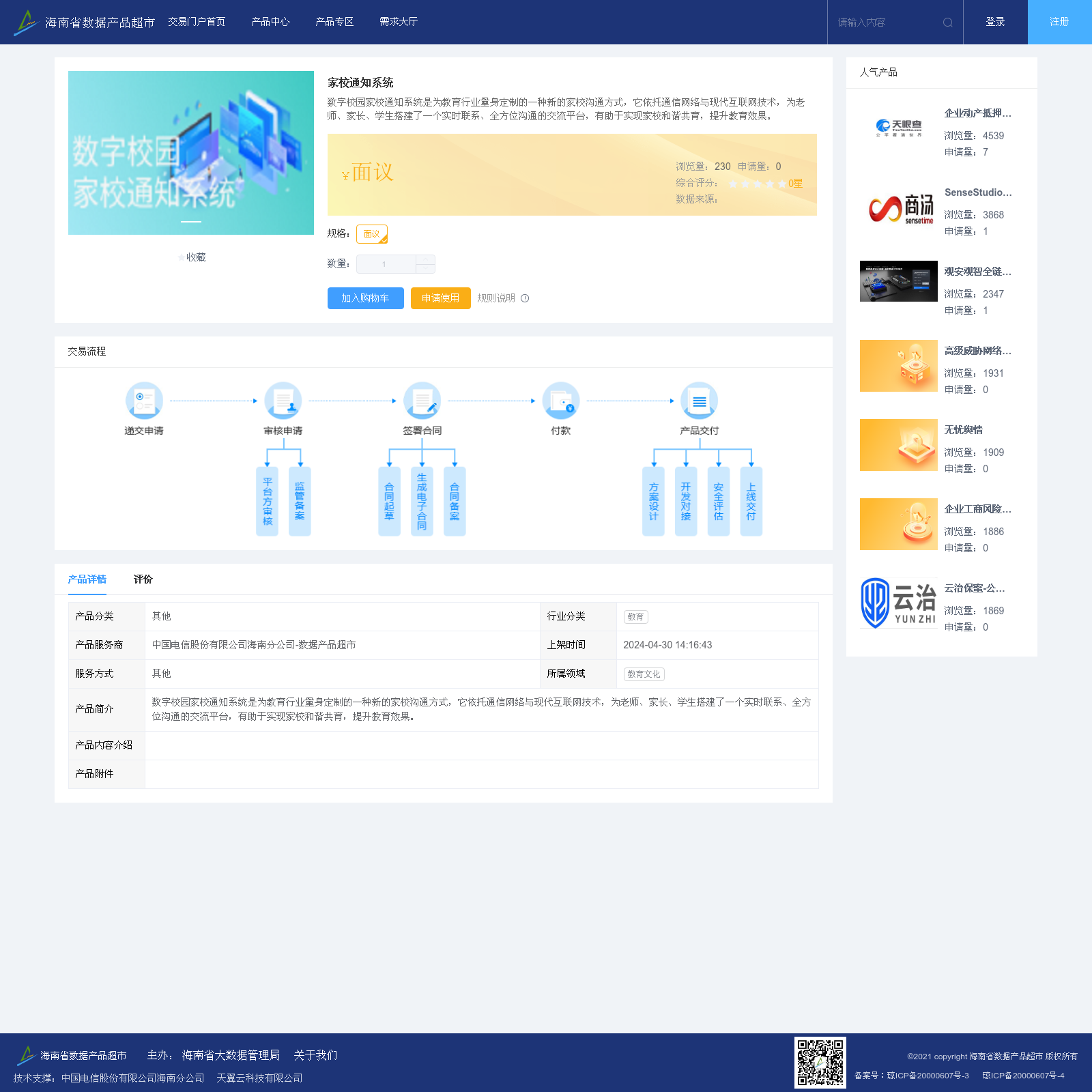1092x1092 pixels.
Task: Open the 企业工商风险 product thumbnail
Action: 899,524
